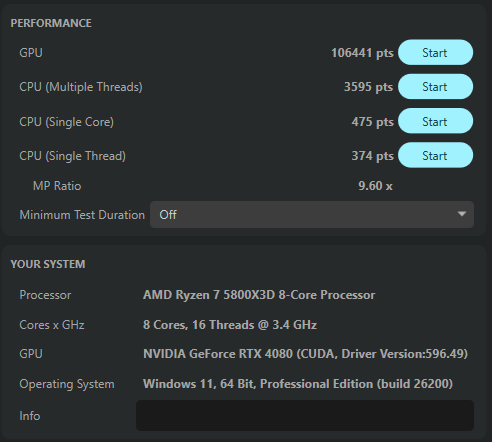Click the Single Core score 475 pts
Screen dimensions: 492x442
point(373,122)
